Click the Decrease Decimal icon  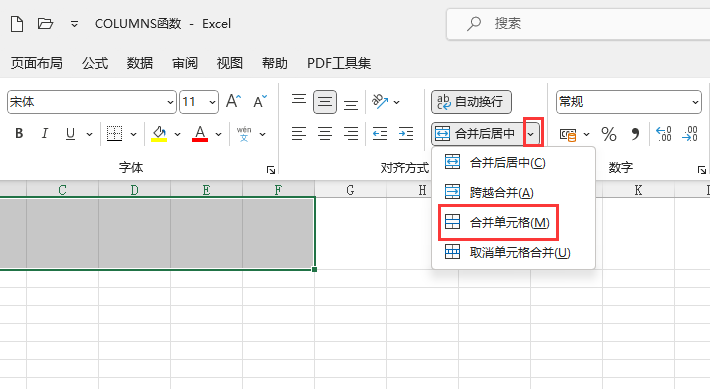[690, 134]
